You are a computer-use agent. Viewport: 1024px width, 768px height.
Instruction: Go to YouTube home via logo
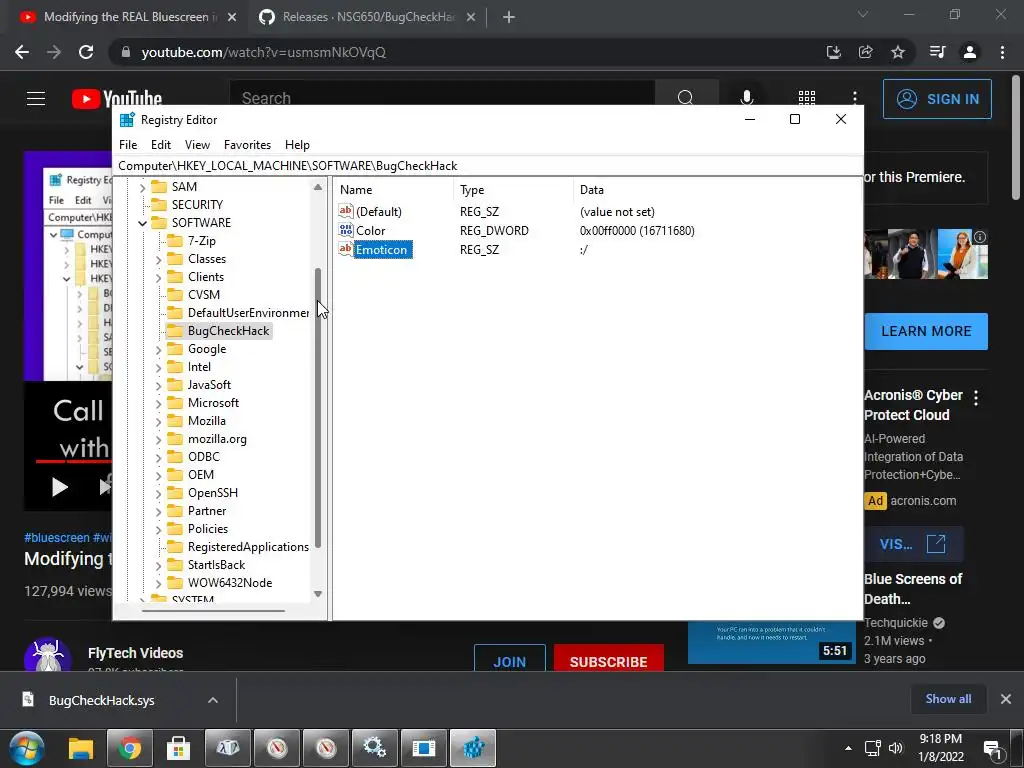pyautogui.click(x=117, y=99)
